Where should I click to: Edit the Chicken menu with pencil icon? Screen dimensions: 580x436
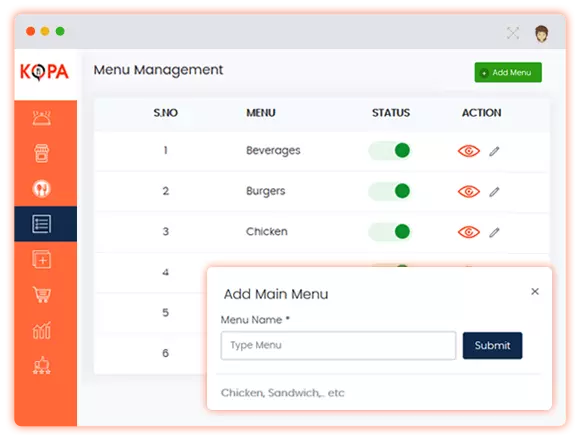[495, 232]
